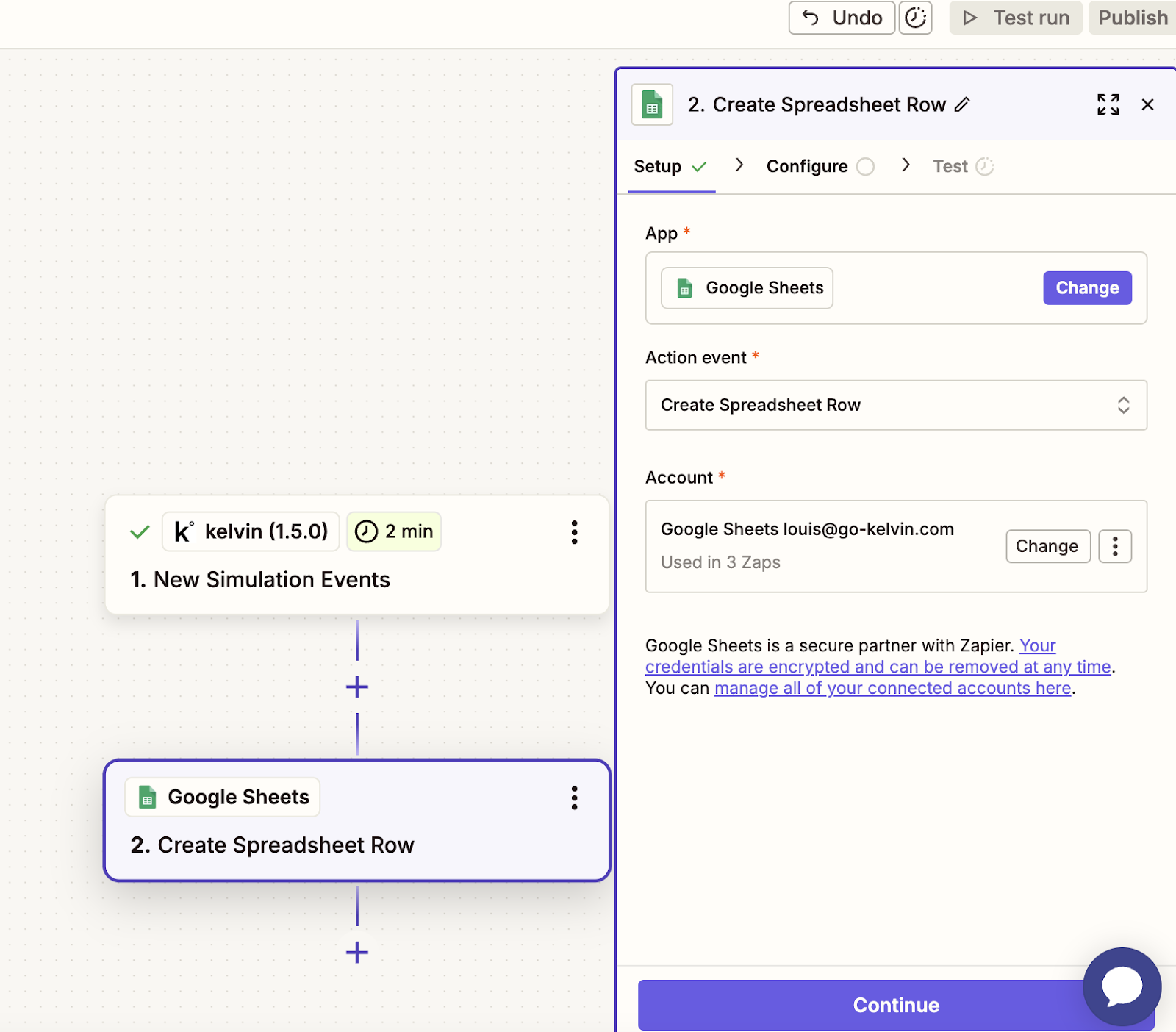Change the selected app
Viewport: 1176px width, 1032px height.
1087,288
